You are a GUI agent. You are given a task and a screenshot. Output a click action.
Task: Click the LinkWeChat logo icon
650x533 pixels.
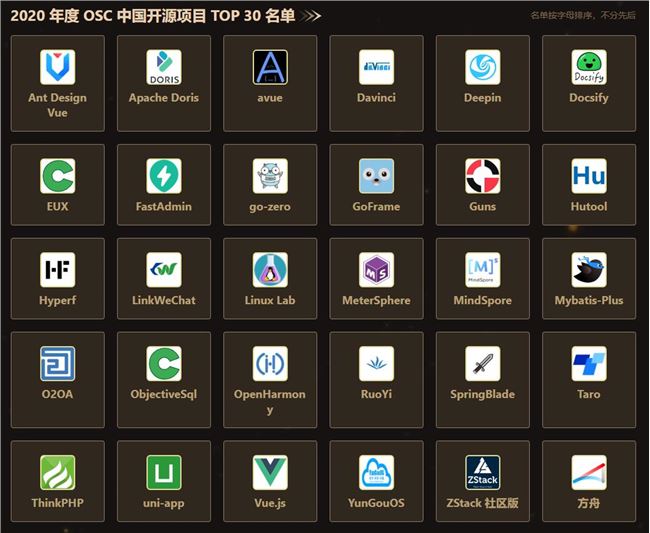coord(164,270)
